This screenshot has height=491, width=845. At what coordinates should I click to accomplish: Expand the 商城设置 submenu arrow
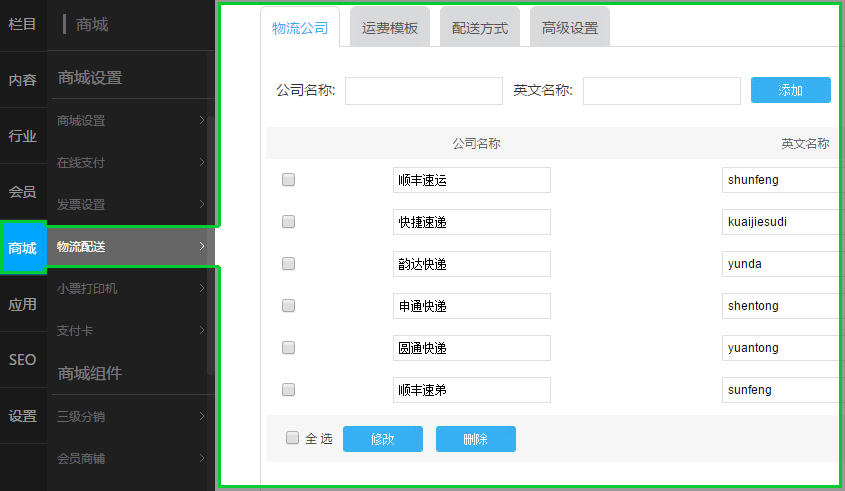pos(202,121)
